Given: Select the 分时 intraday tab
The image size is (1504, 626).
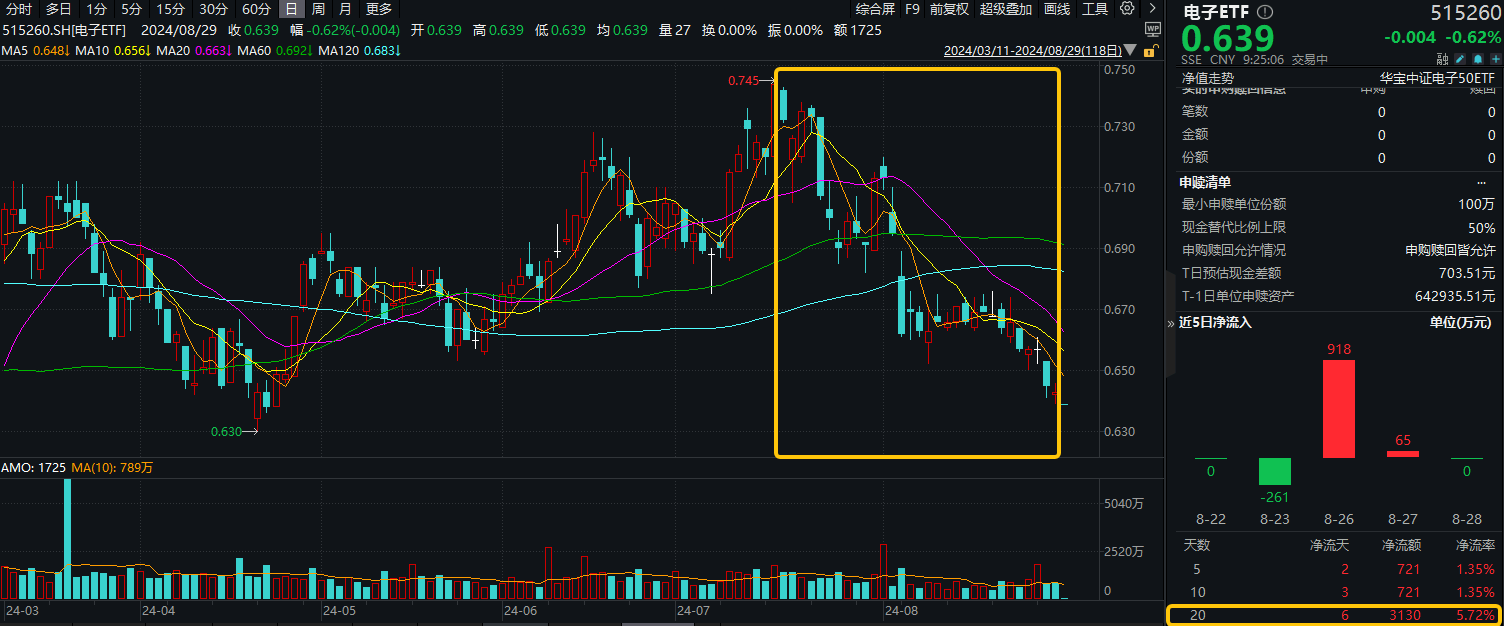Looking at the screenshot, I should tap(19, 9).
